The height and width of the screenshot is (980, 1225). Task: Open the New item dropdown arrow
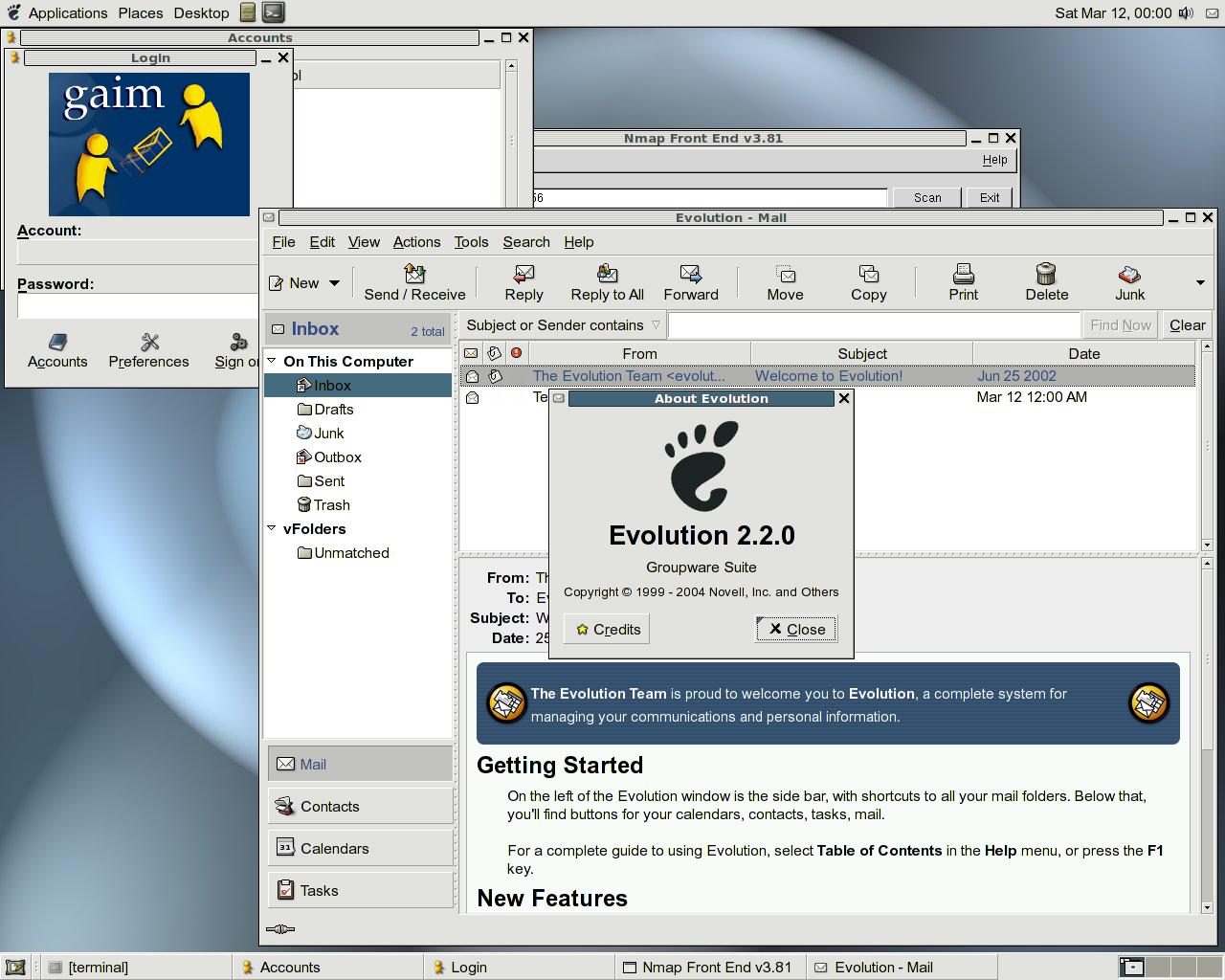(x=334, y=283)
